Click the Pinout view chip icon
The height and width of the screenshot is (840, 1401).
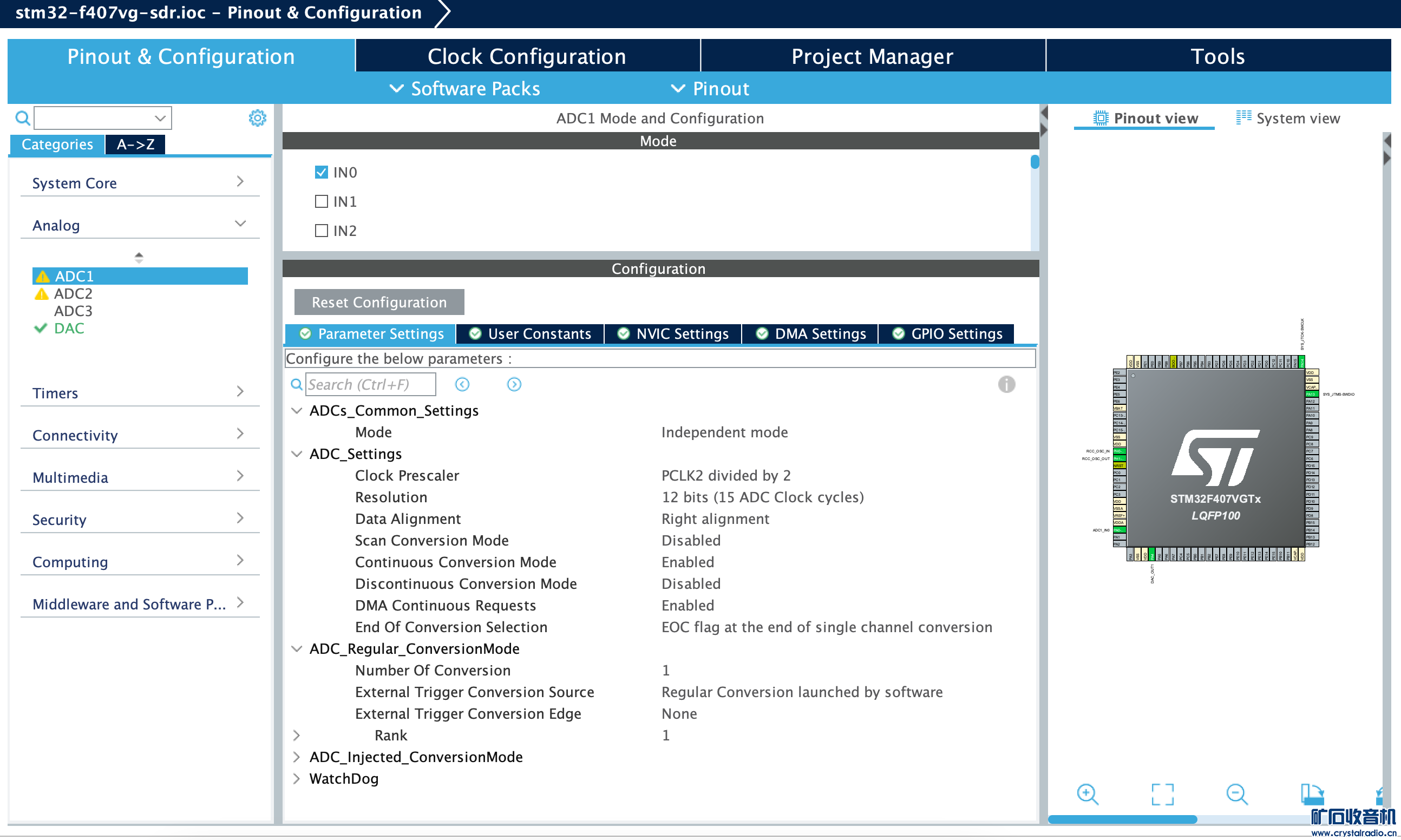(1101, 118)
